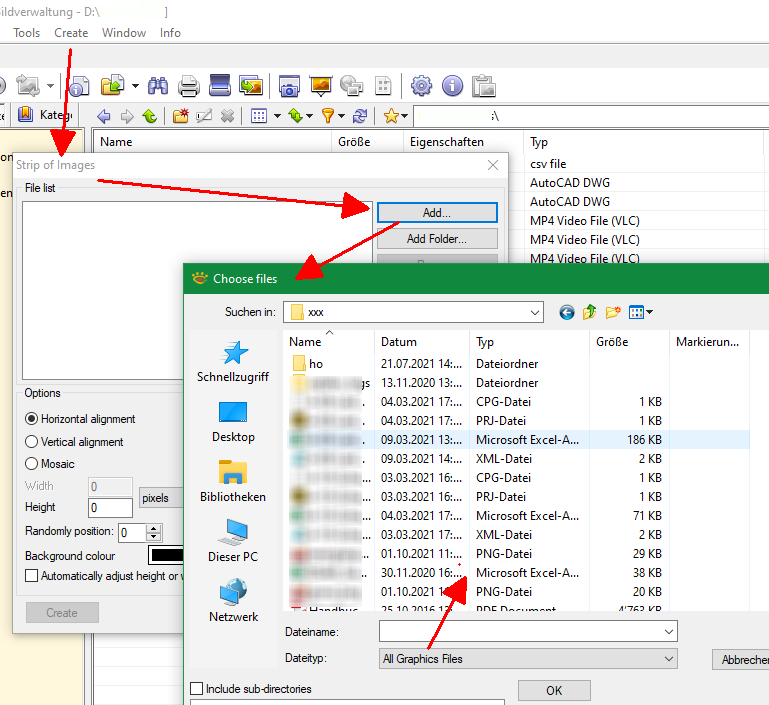Expand the Dateiname combo box
The width and height of the screenshot is (769, 705).
(668, 632)
